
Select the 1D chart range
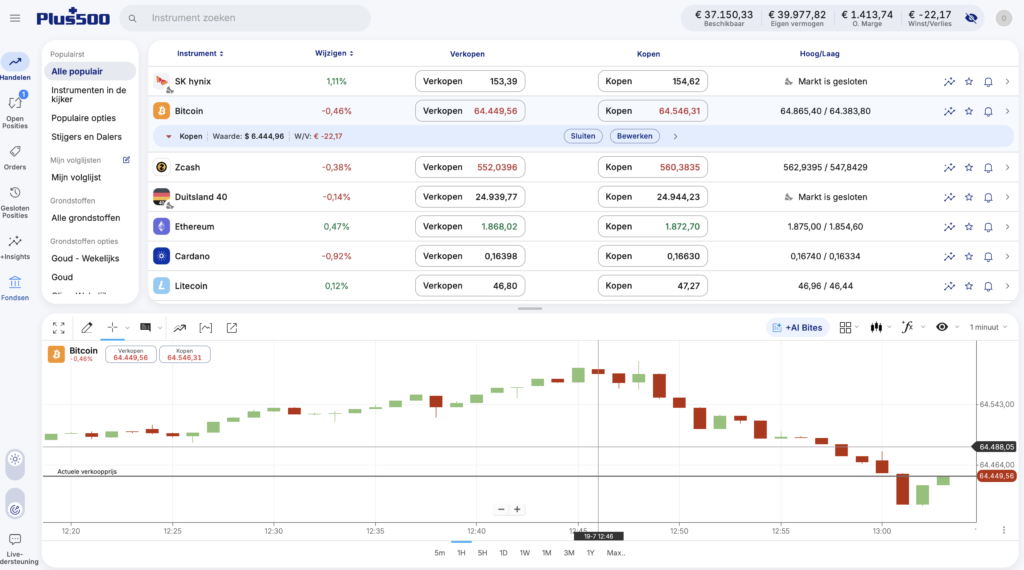point(503,553)
